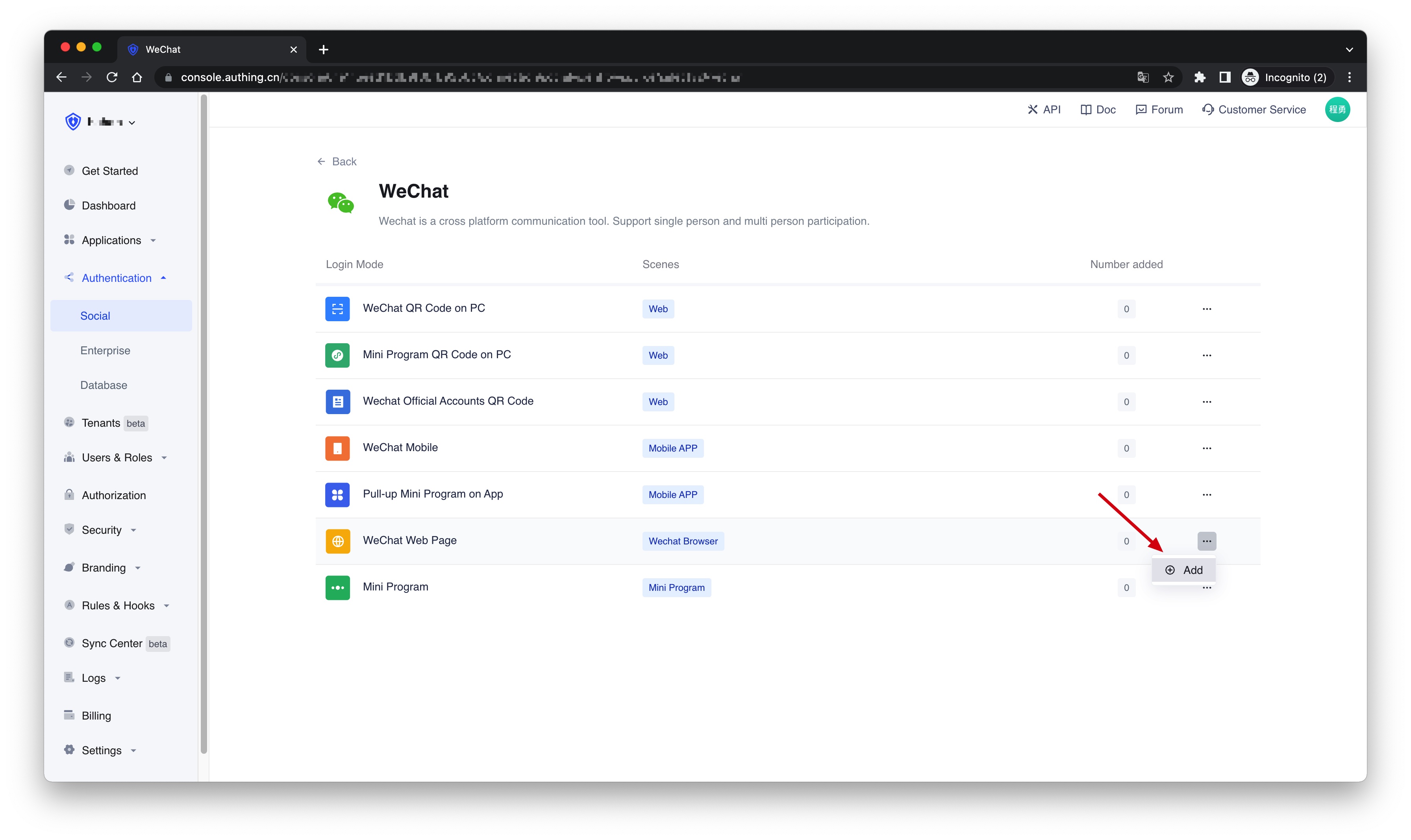1411x840 pixels.
Task: Click the WeChat Web Page globe icon
Action: point(337,541)
